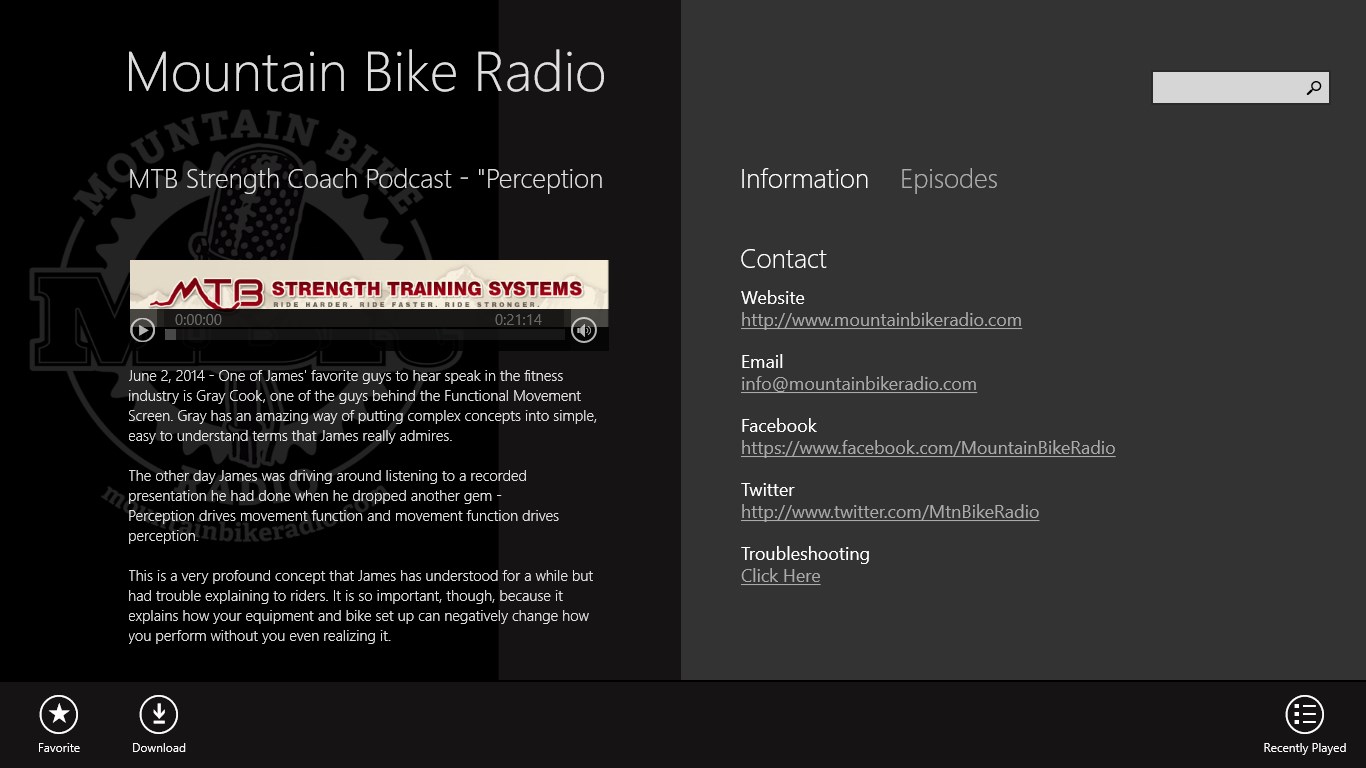Download the current episode
Image resolution: width=1366 pixels, height=768 pixels.
point(158,715)
